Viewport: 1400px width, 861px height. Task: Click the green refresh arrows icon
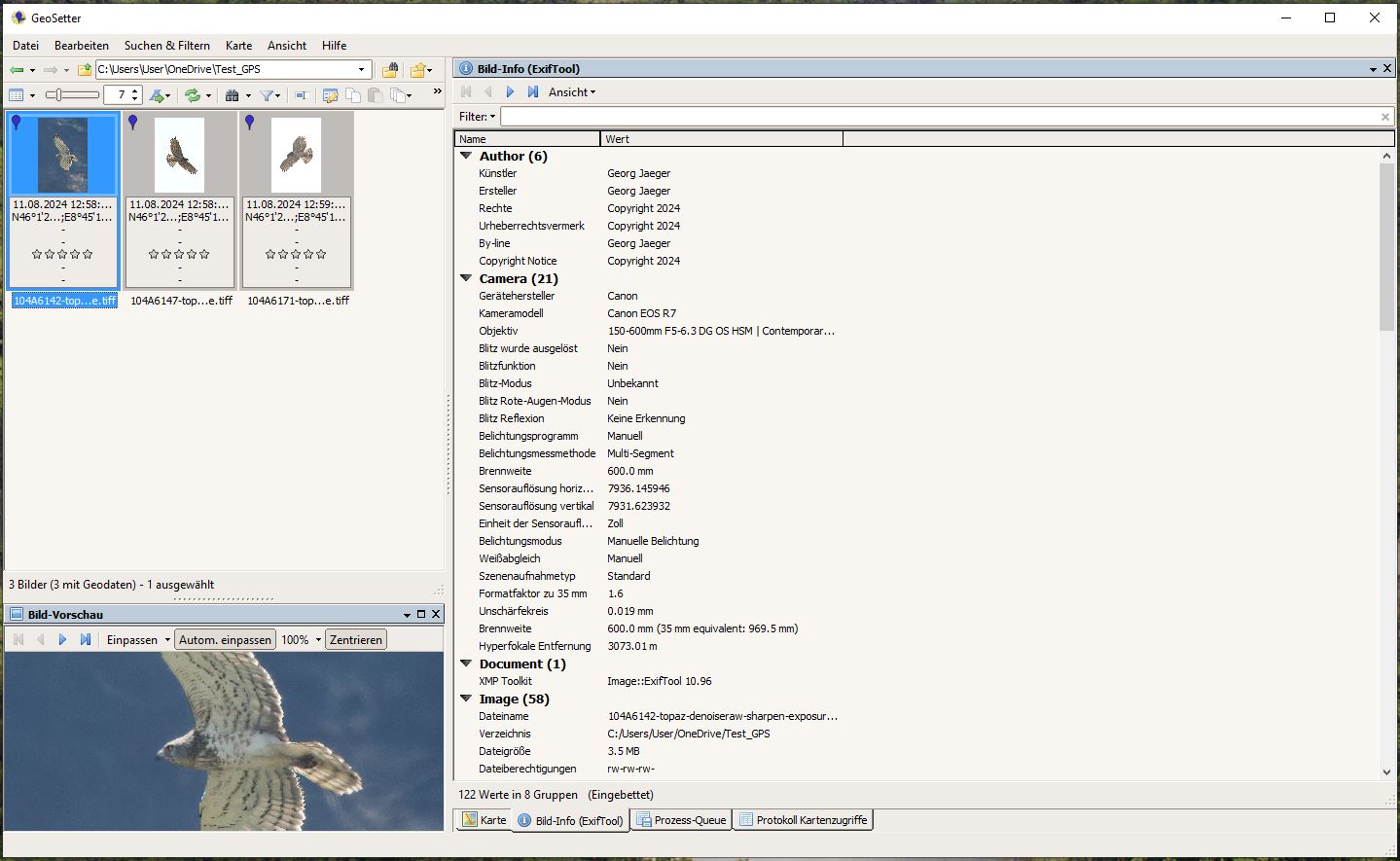click(x=193, y=95)
